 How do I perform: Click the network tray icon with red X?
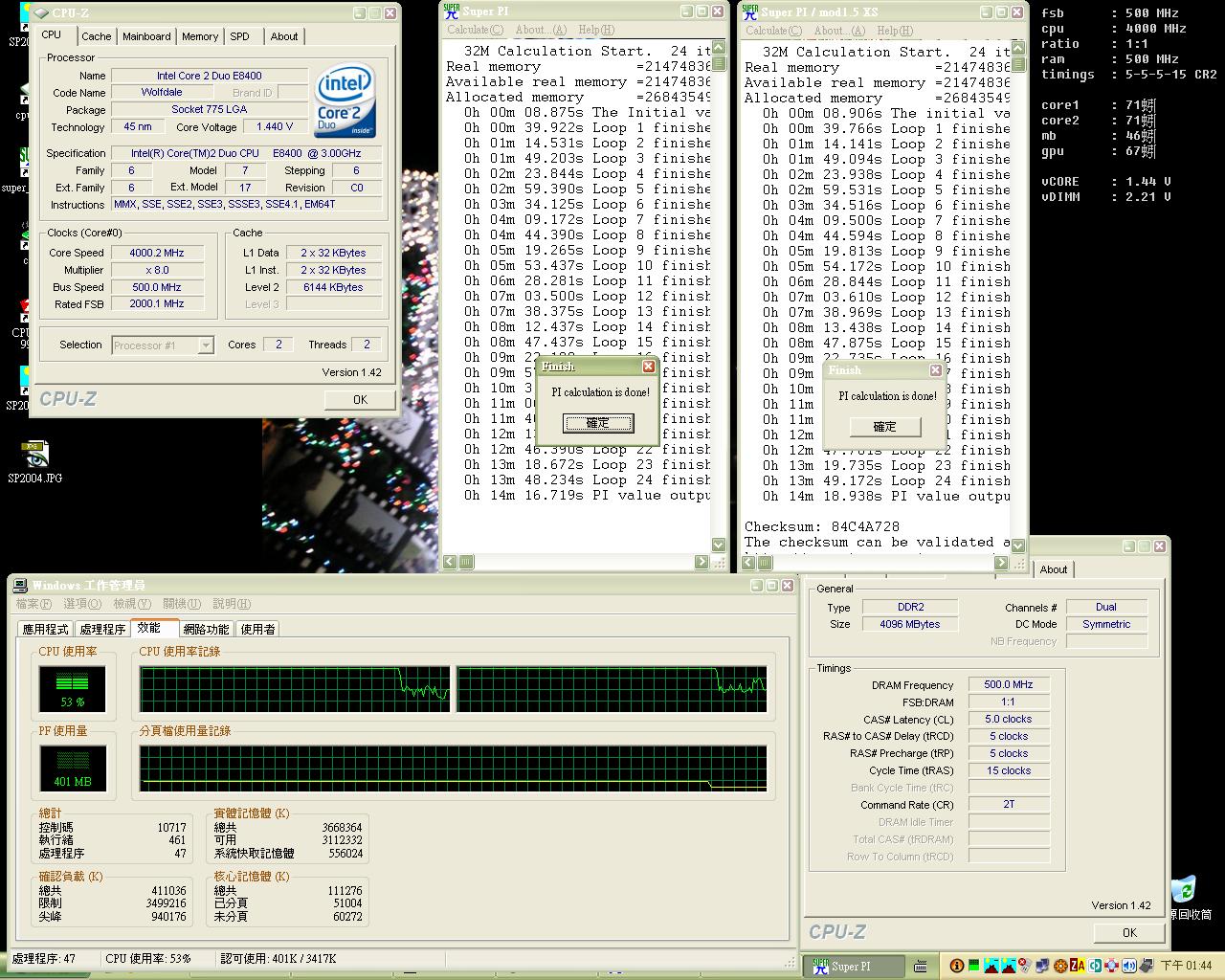(x=1026, y=966)
